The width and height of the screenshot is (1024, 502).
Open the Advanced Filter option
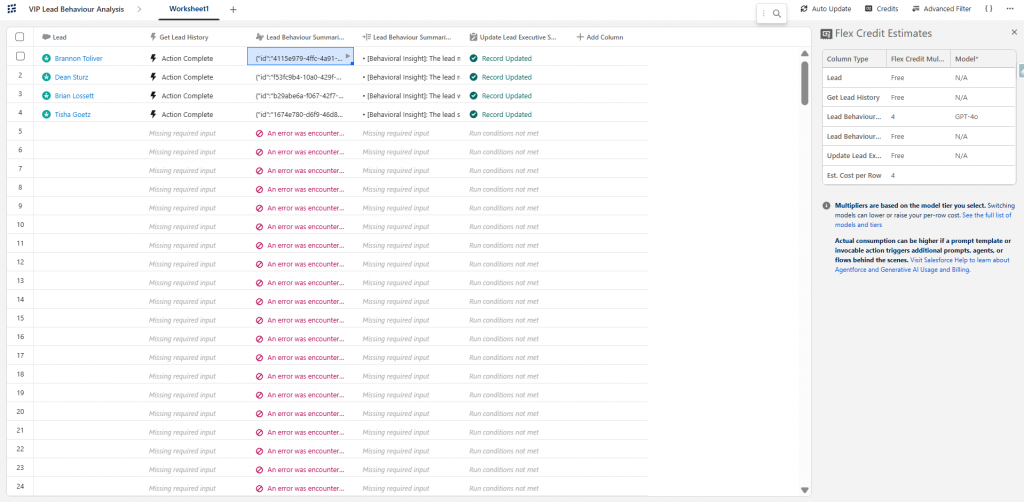tap(941, 9)
